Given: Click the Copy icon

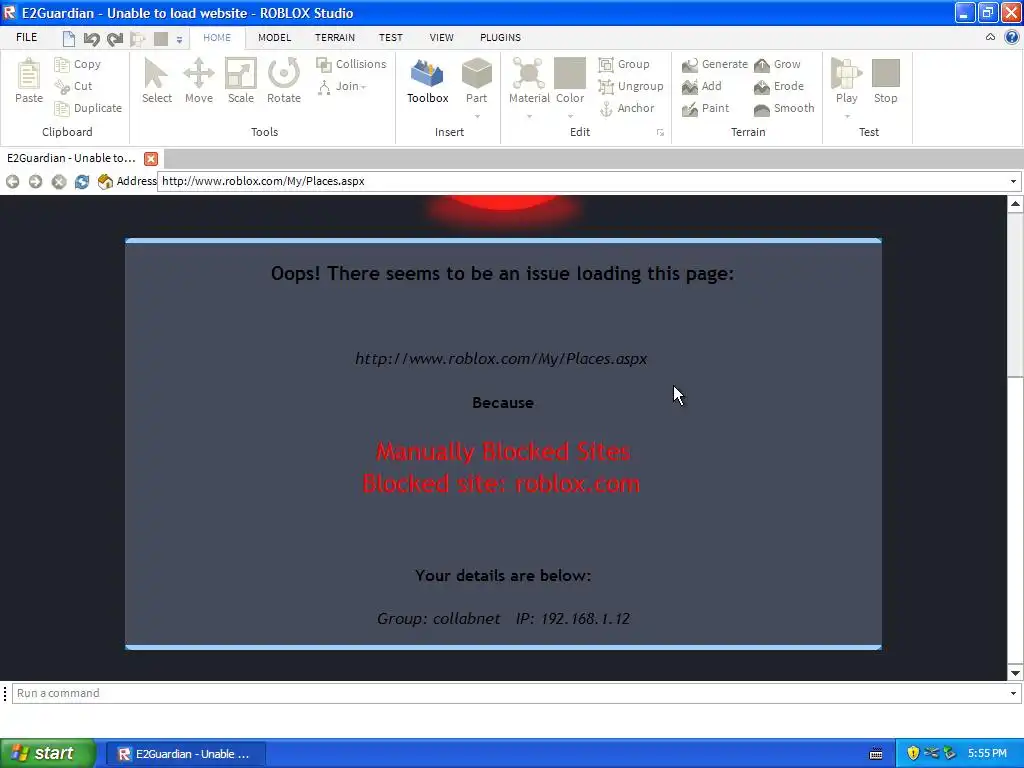Looking at the screenshot, I should coord(62,64).
